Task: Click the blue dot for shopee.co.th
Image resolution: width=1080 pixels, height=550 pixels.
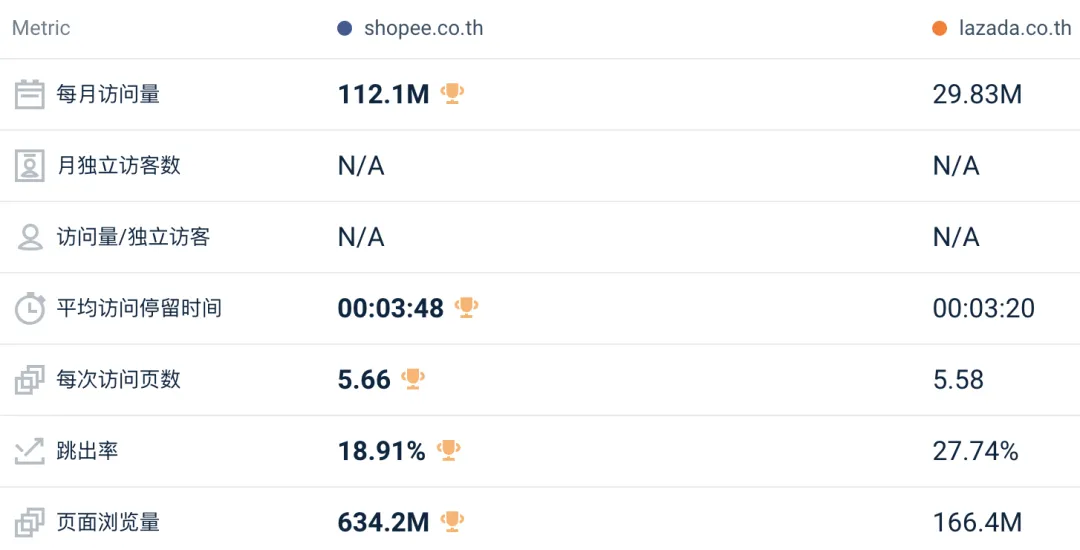Action: [x=345, y=28]
